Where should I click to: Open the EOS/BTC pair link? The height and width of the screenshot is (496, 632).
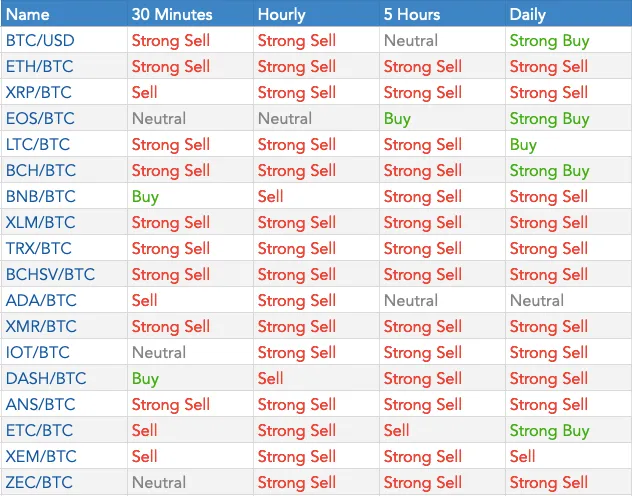pyautogui.click(x=40, y=118)
